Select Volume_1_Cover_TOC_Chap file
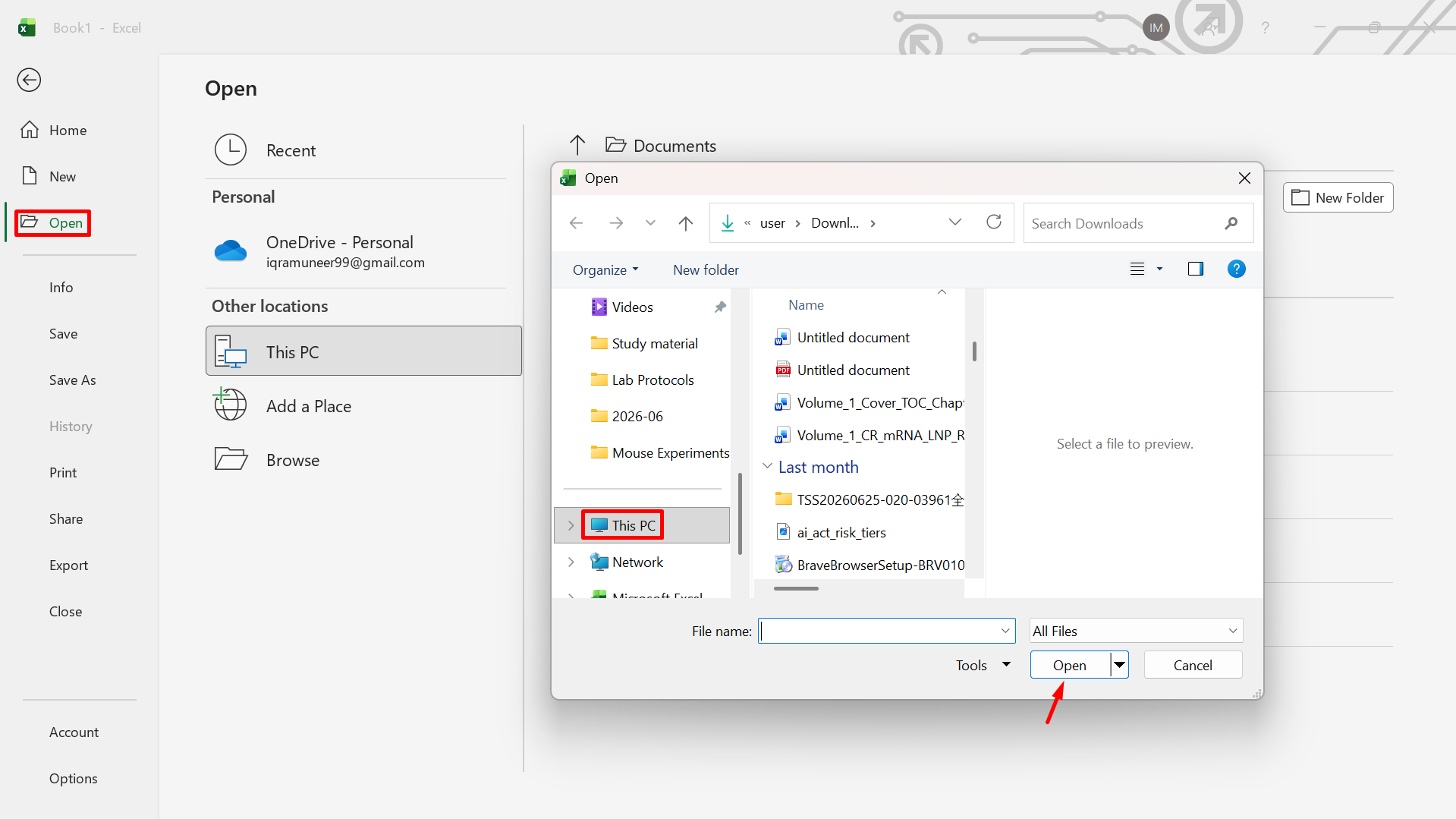The height and width of the screenshot is (819, 1456). [868, 403]
